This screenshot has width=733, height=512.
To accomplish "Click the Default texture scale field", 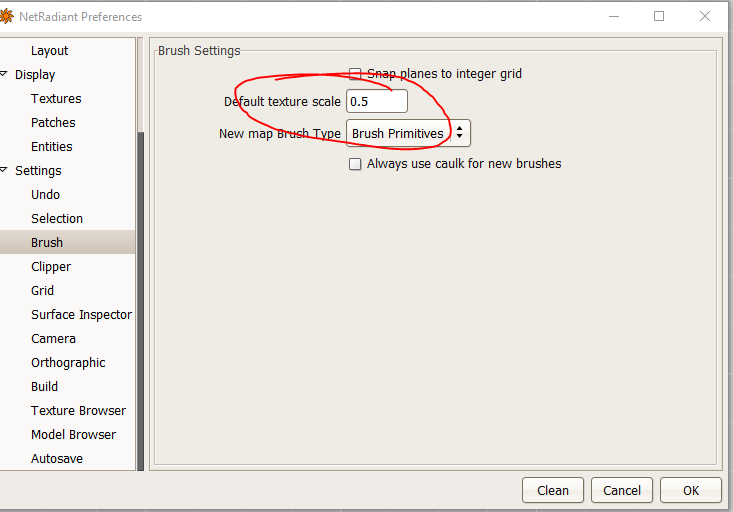I will (x=376, y=101).
